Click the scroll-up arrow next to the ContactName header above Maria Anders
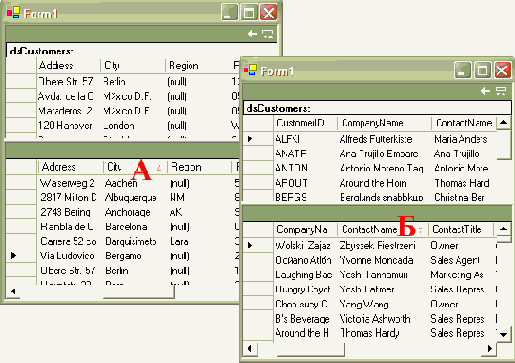515x363 pixels. (503, 123)
